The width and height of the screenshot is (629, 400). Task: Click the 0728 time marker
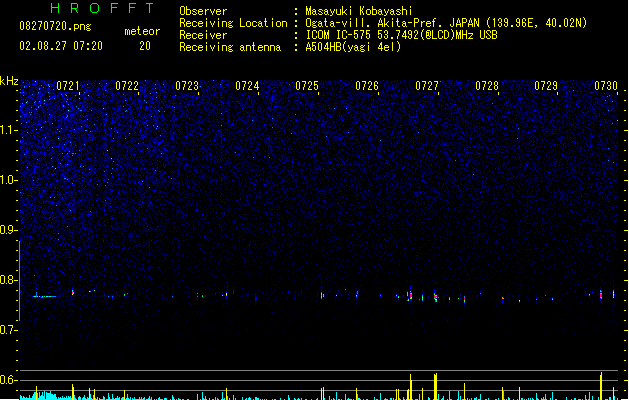pyautogui.click(x=487, y=86)
